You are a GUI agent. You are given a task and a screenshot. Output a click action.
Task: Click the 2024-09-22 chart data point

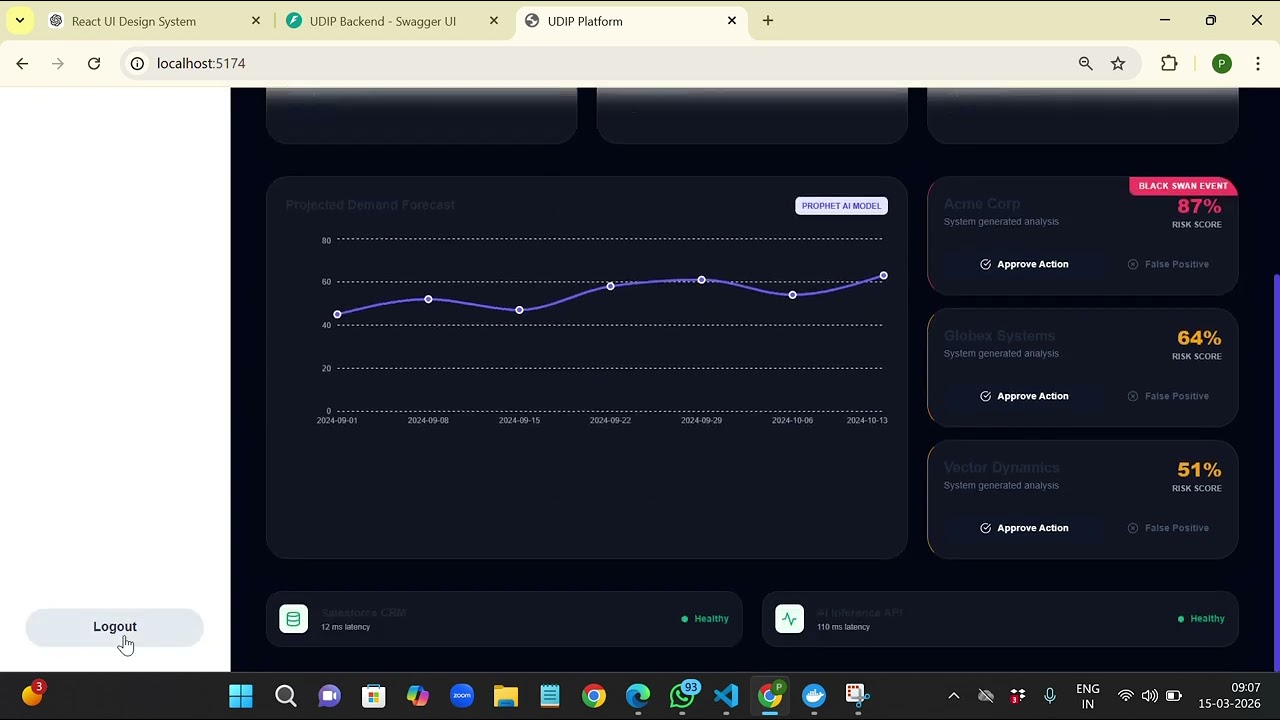click(x=610, y=286)
